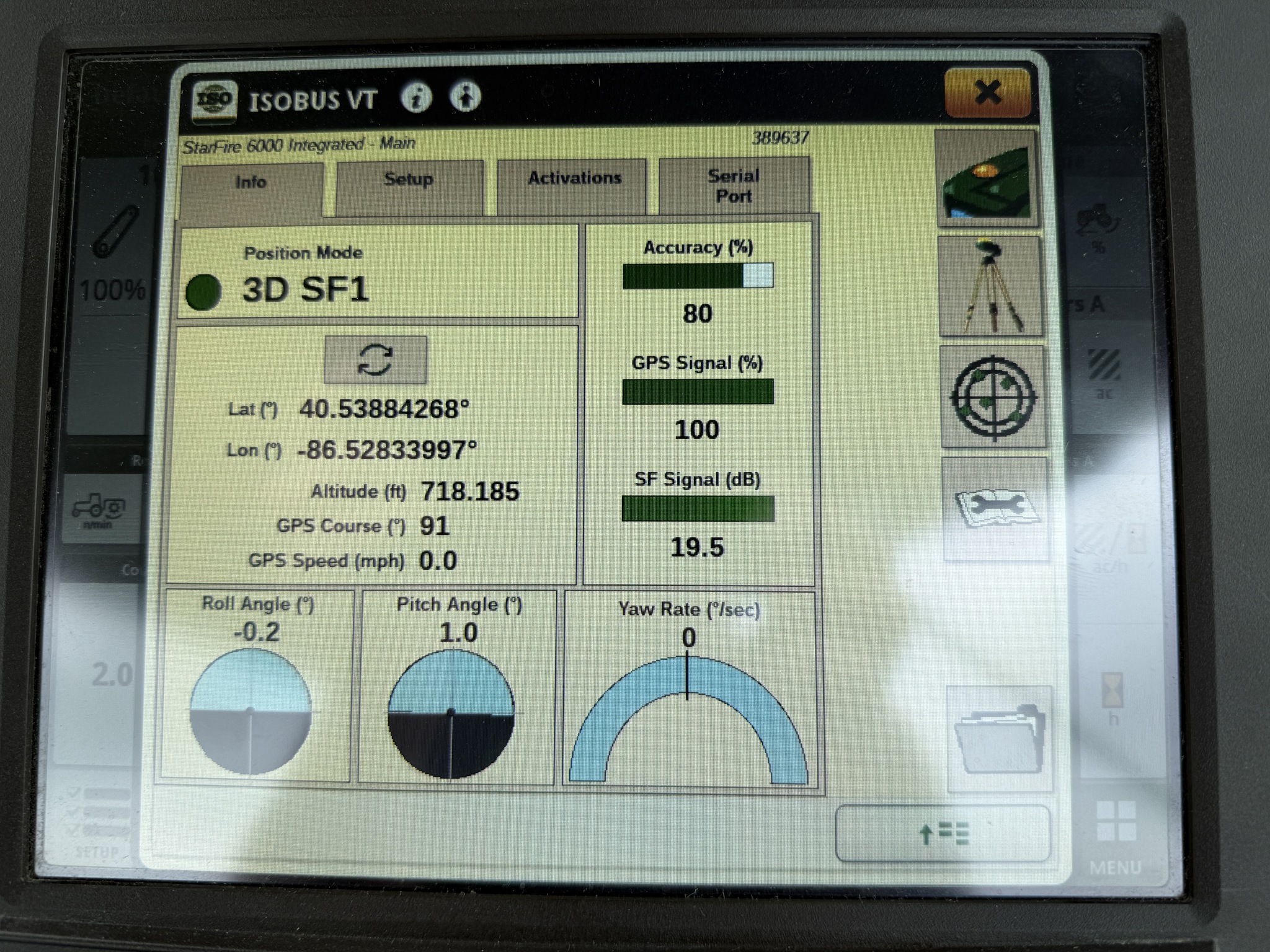Click the SF Signal value 19.5
This screenshot has width=1270, height=952.
pyautogui.click(x=698, y=547)
